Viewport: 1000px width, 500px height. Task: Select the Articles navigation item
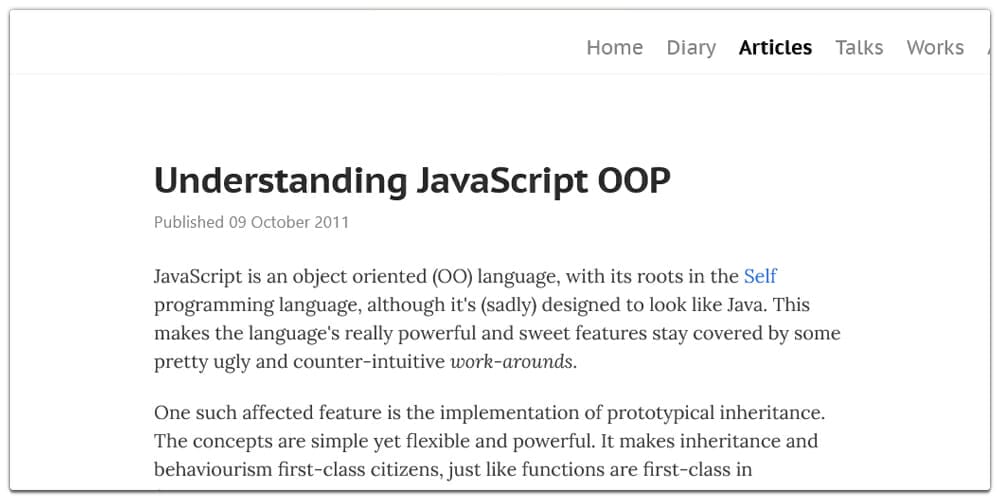point(775,48)
